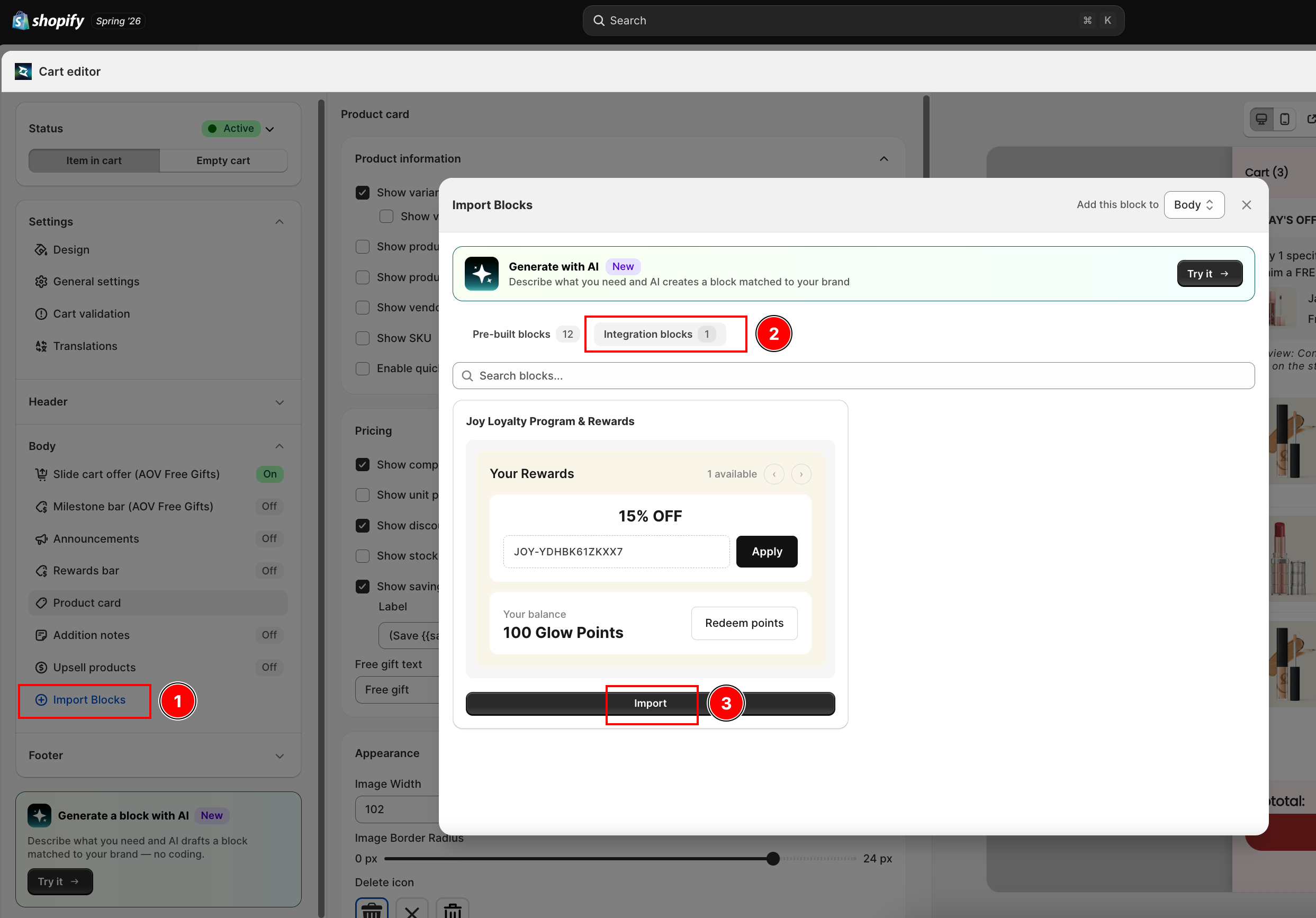Check the Enable quick checkbox
This screenshot has height=918, width=1316.
pyautogui.click(x=363, y=368)
